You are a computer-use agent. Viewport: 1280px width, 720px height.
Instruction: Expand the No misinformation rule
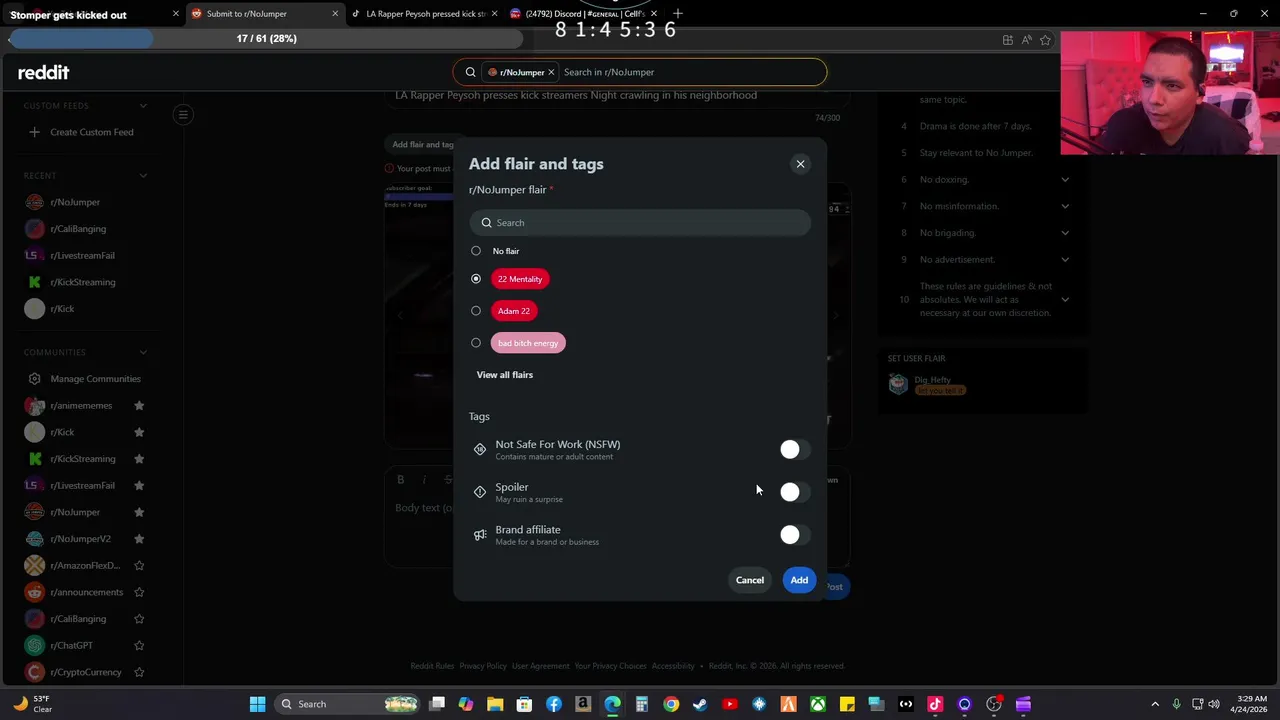coord(1065,206)
